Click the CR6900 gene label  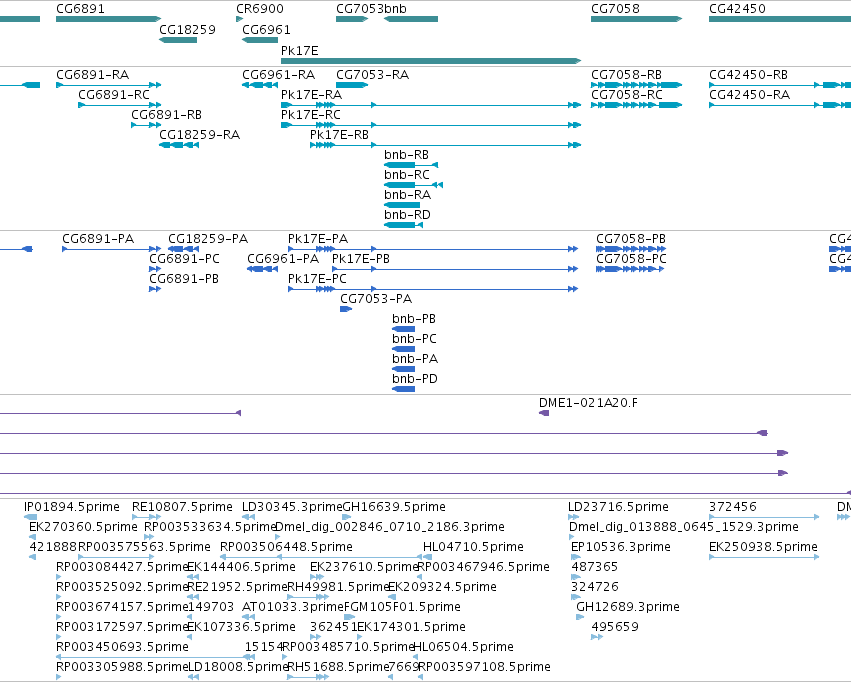(259, 9)
